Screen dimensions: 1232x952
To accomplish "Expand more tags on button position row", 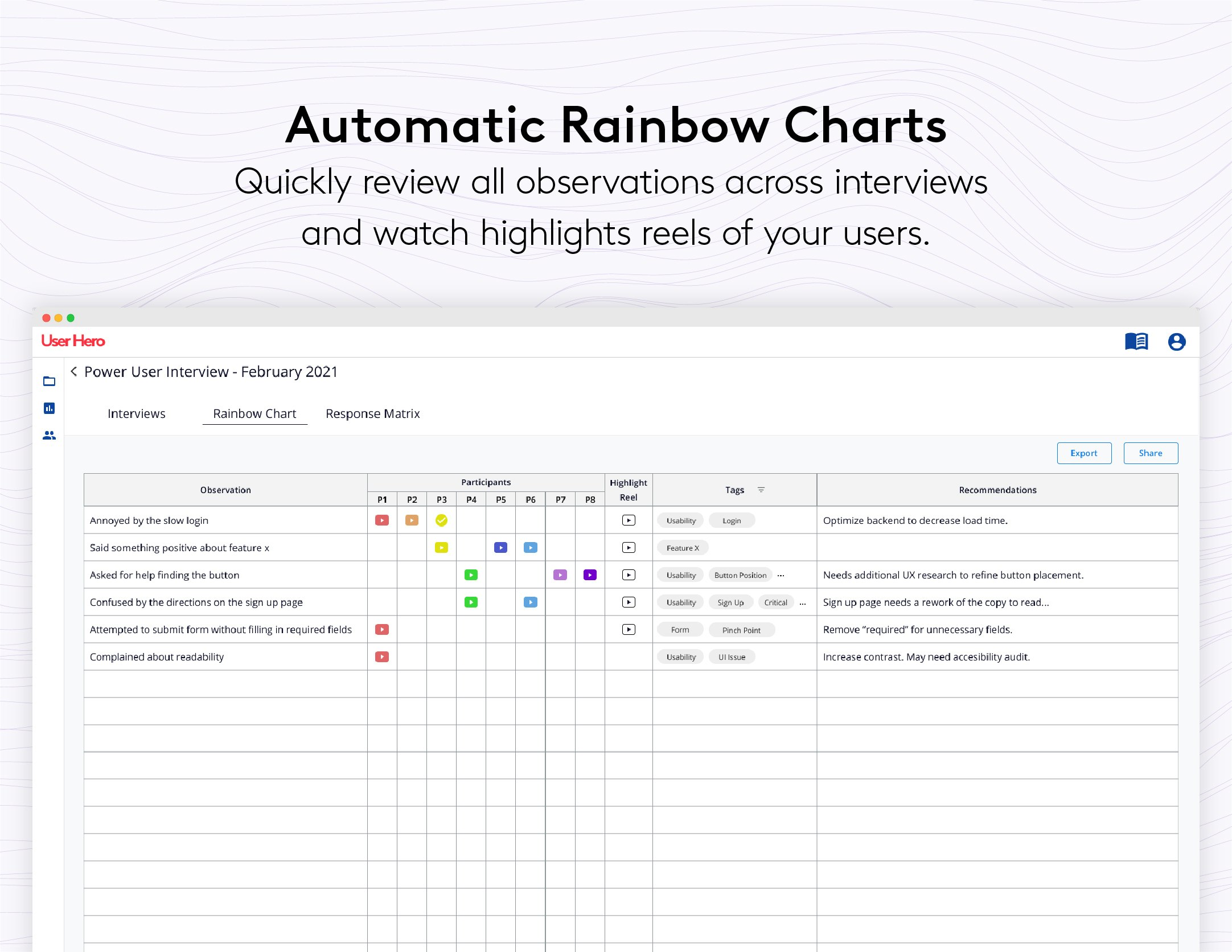I will tap(781, 575).
